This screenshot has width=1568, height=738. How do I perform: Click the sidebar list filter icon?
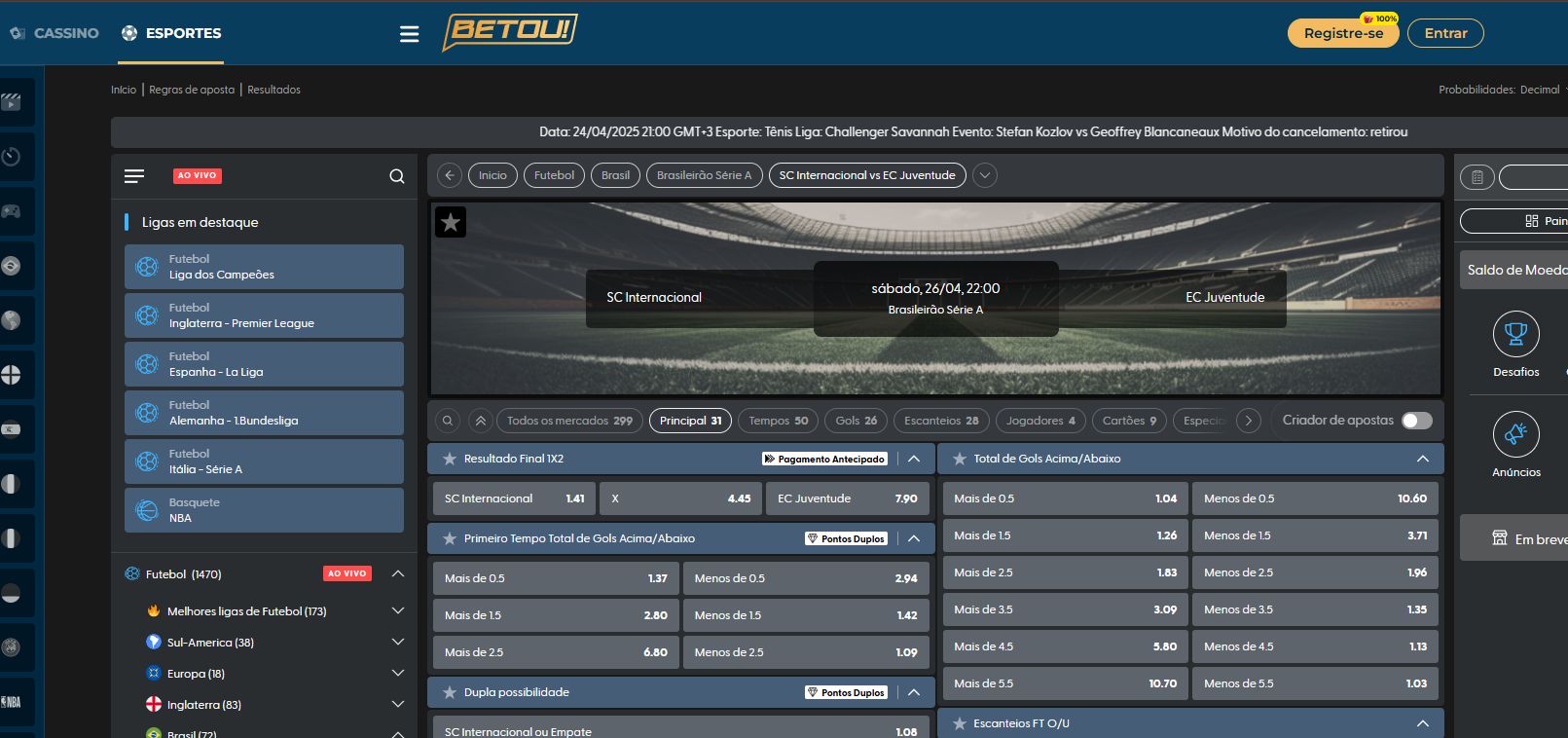pyautogui.click(x=134, y=176)
